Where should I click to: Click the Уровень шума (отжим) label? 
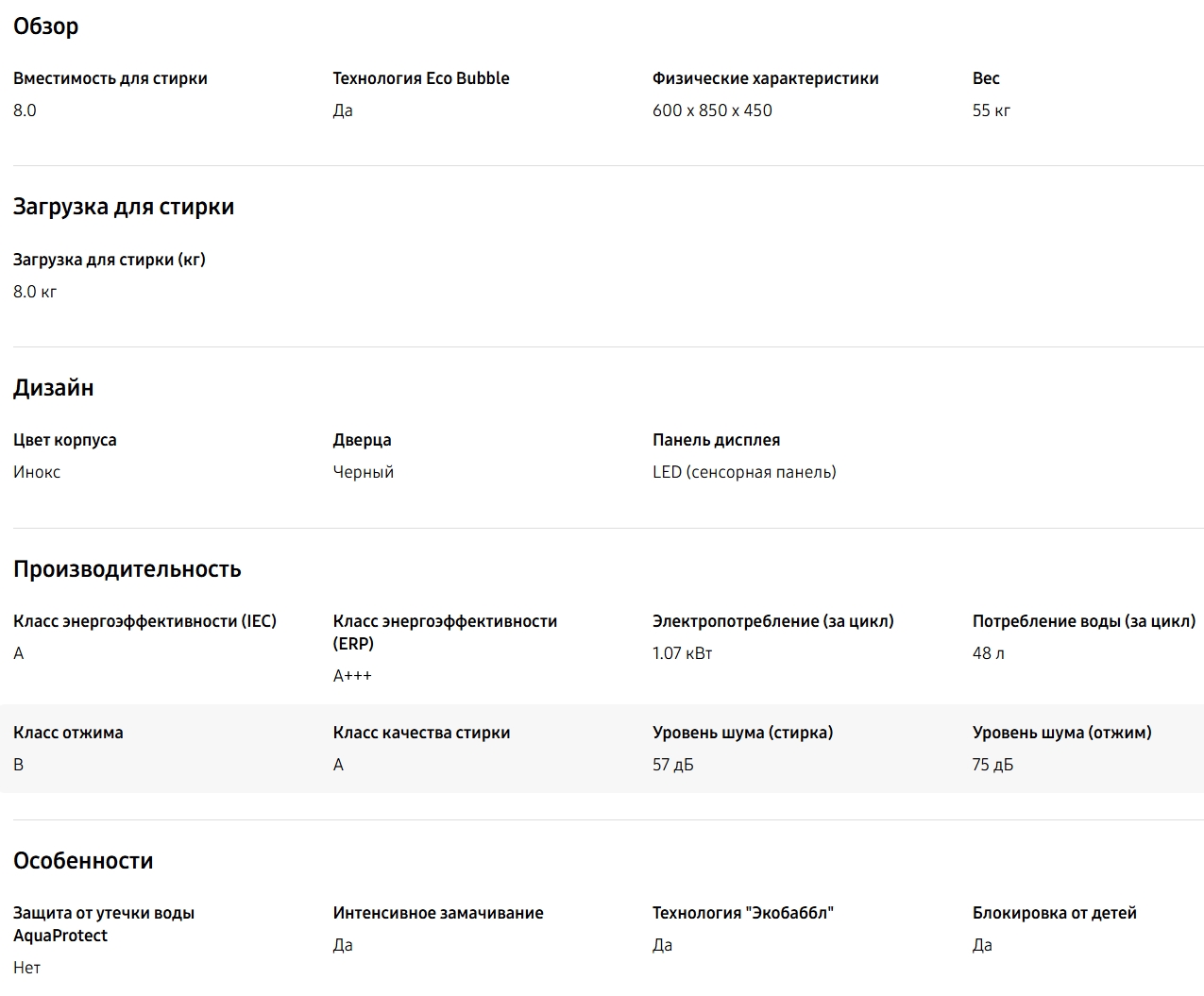(x=1061, y=733)
